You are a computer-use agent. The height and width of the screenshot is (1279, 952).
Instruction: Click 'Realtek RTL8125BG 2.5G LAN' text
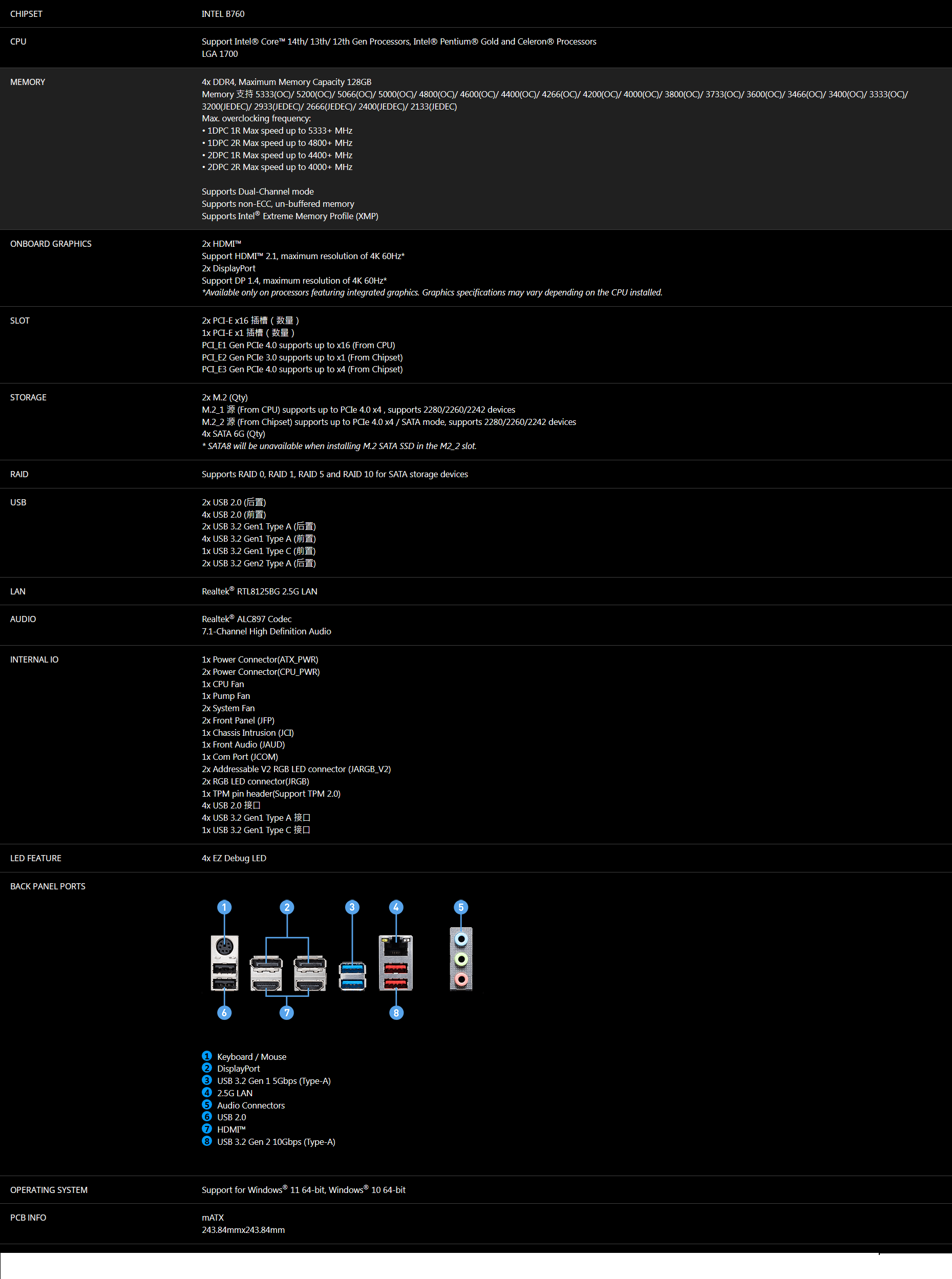(x=259, y=591)
